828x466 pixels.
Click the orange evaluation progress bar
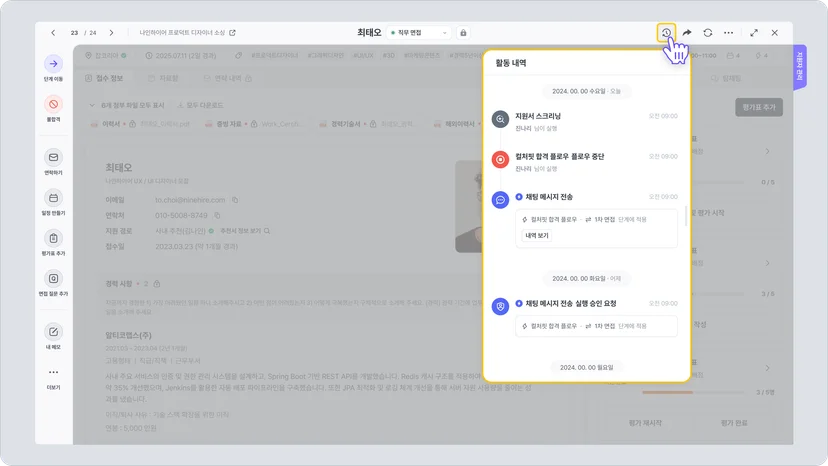[667, 393]
